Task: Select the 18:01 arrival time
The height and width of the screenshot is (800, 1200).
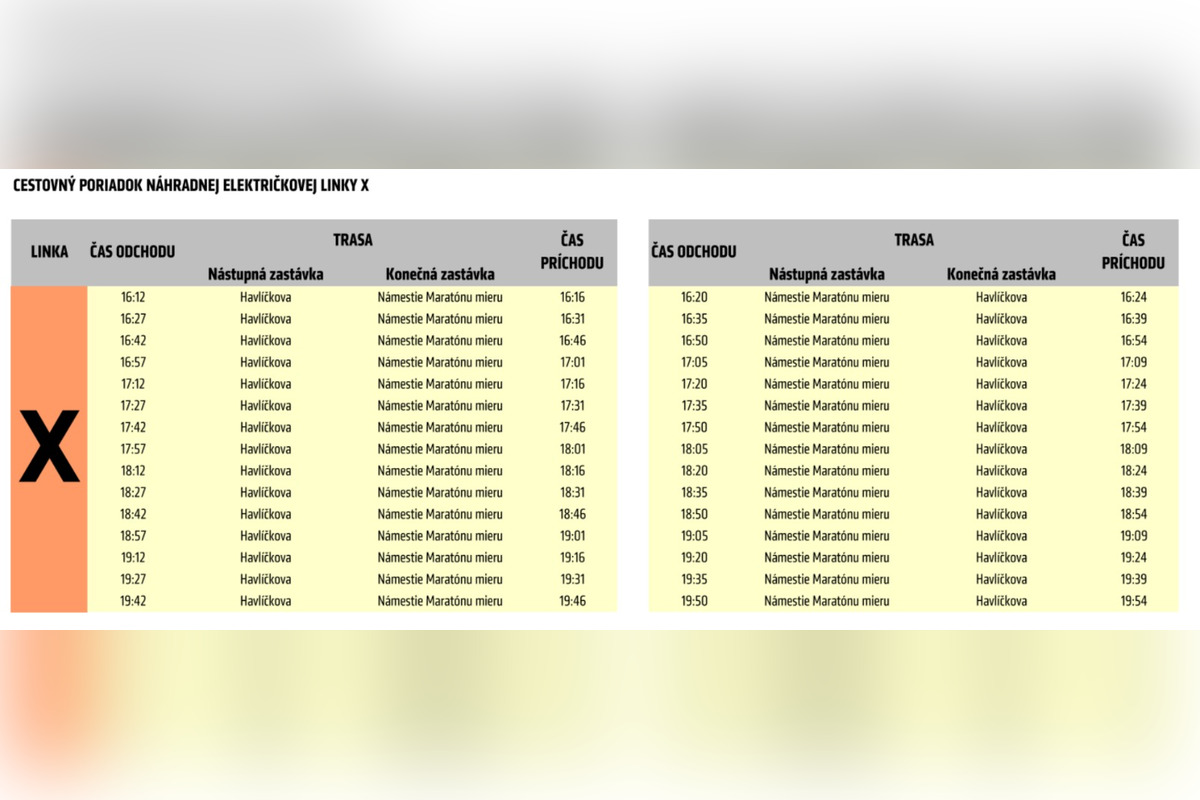Action: (572, 449)
